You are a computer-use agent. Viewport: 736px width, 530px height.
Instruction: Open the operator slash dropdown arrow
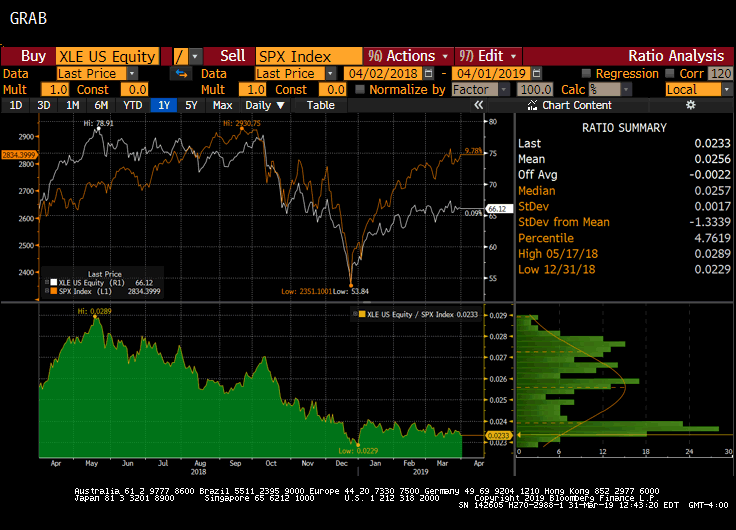tap(195, 56)
